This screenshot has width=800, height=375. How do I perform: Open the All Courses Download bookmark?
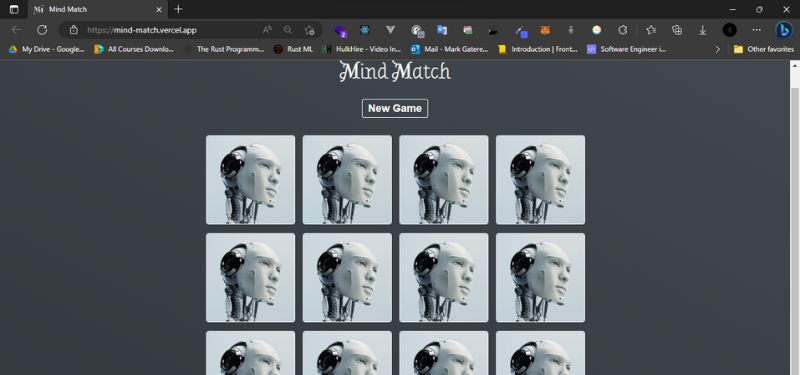134,49
